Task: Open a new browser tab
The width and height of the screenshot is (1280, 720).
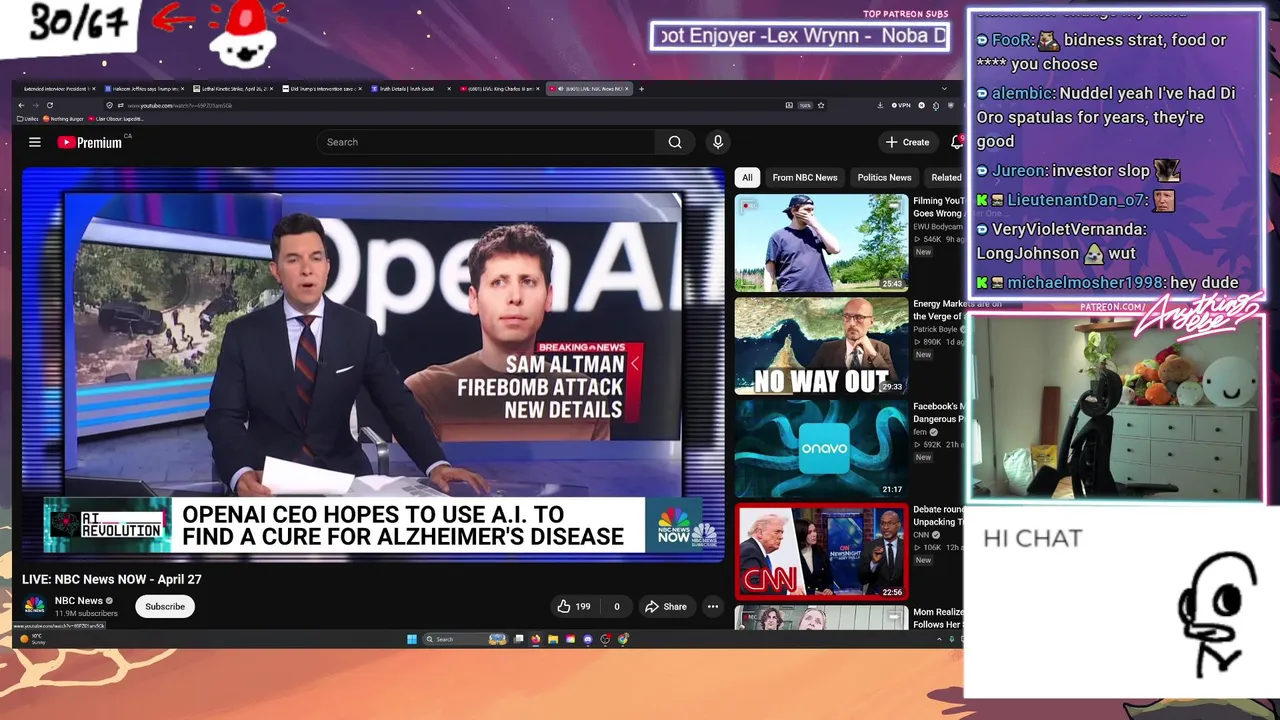Action: pyautogui.click(x=642, y=89)
